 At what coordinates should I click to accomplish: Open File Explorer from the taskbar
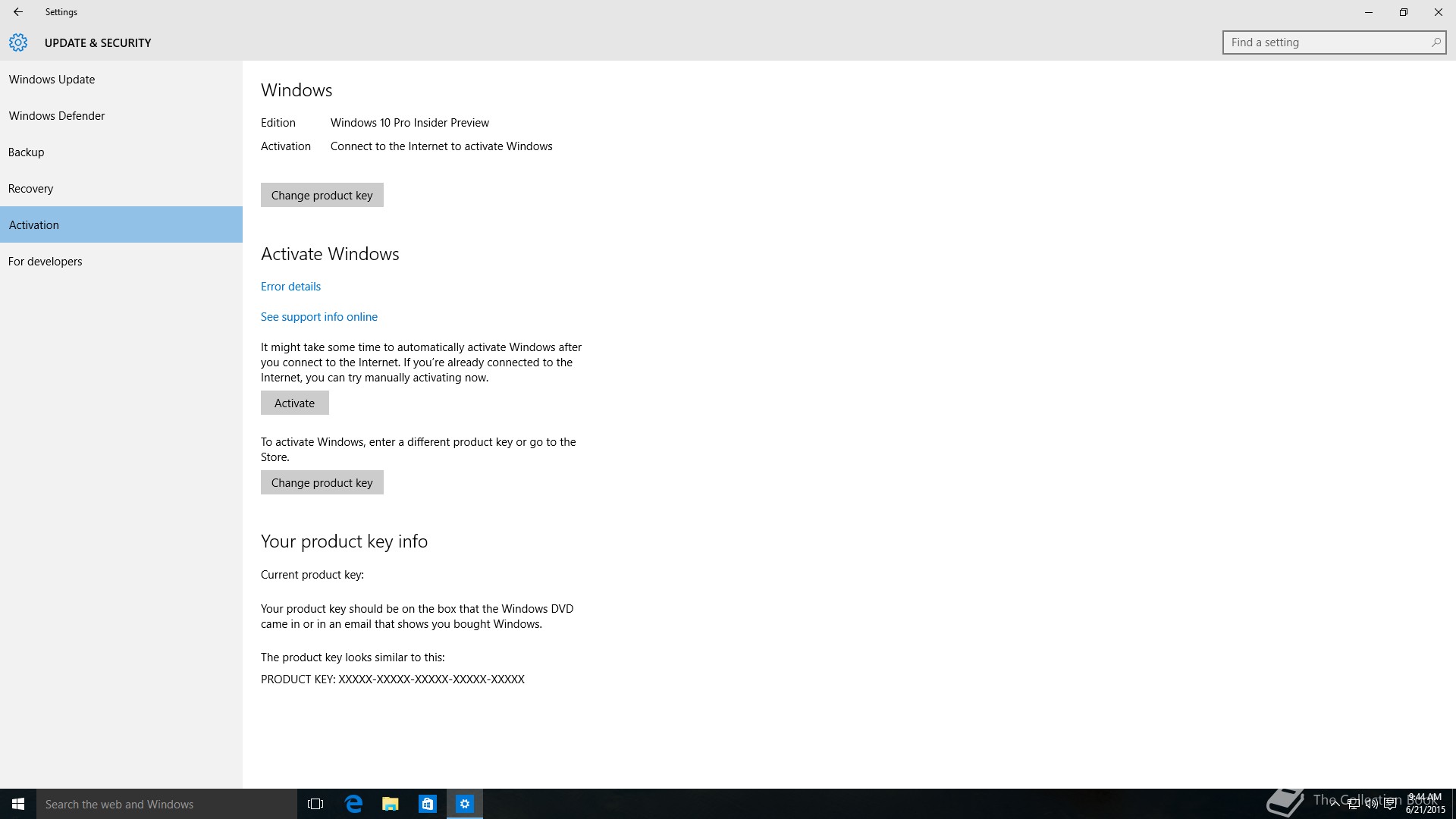pos(391,804)
